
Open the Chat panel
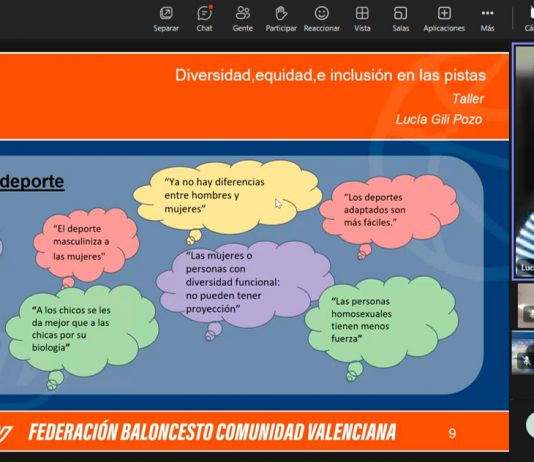[204, 19]
